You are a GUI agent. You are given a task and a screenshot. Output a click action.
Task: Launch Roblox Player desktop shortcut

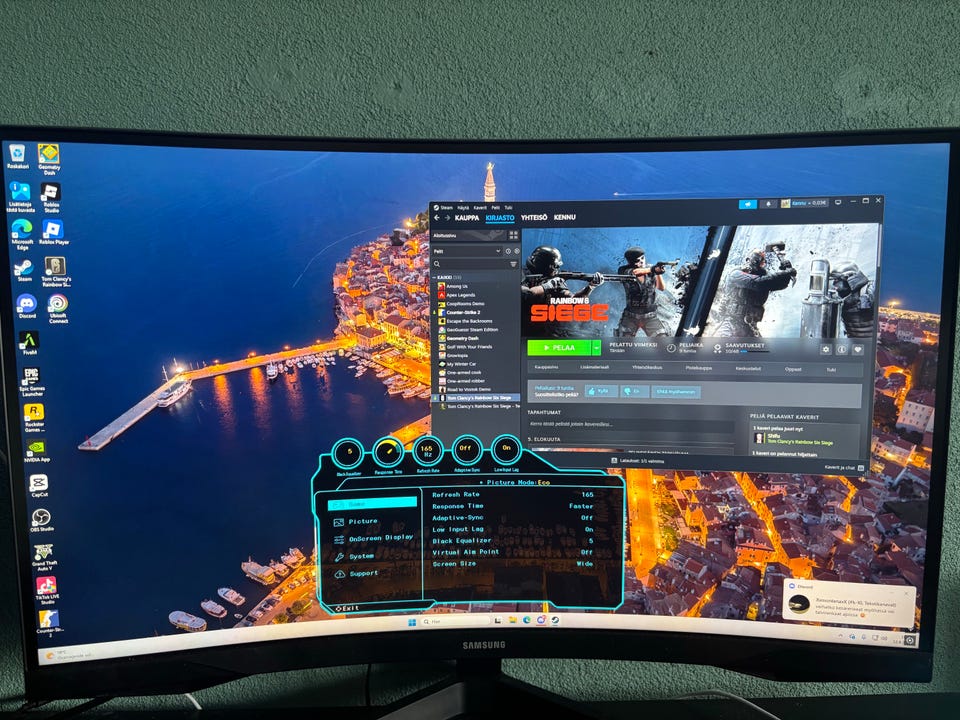pyautogui.click(x=53, y=232)
